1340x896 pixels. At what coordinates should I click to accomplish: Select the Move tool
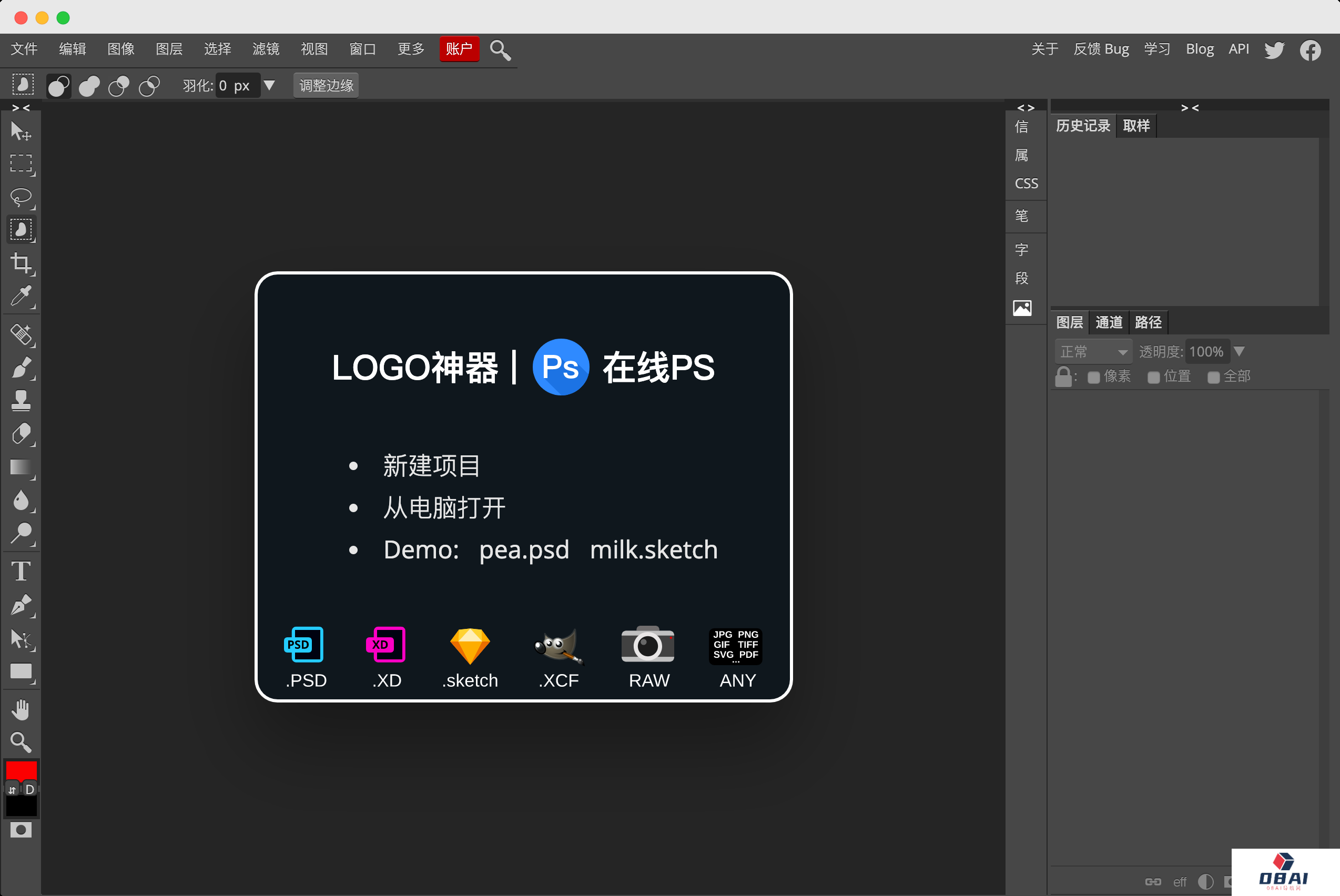pyautogui.click(x=21, y=131)
